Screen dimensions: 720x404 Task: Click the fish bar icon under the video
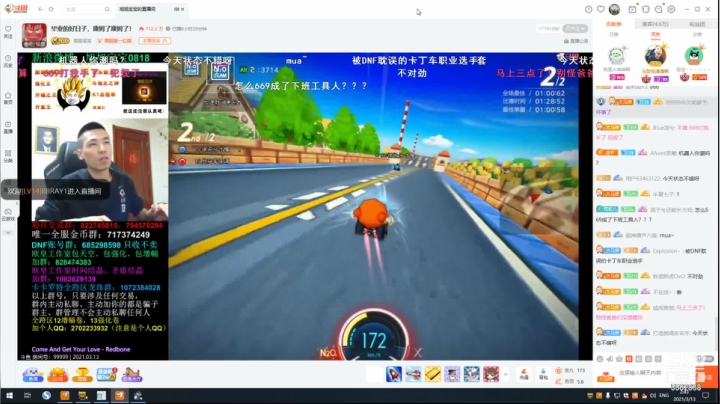click(33, 375)
